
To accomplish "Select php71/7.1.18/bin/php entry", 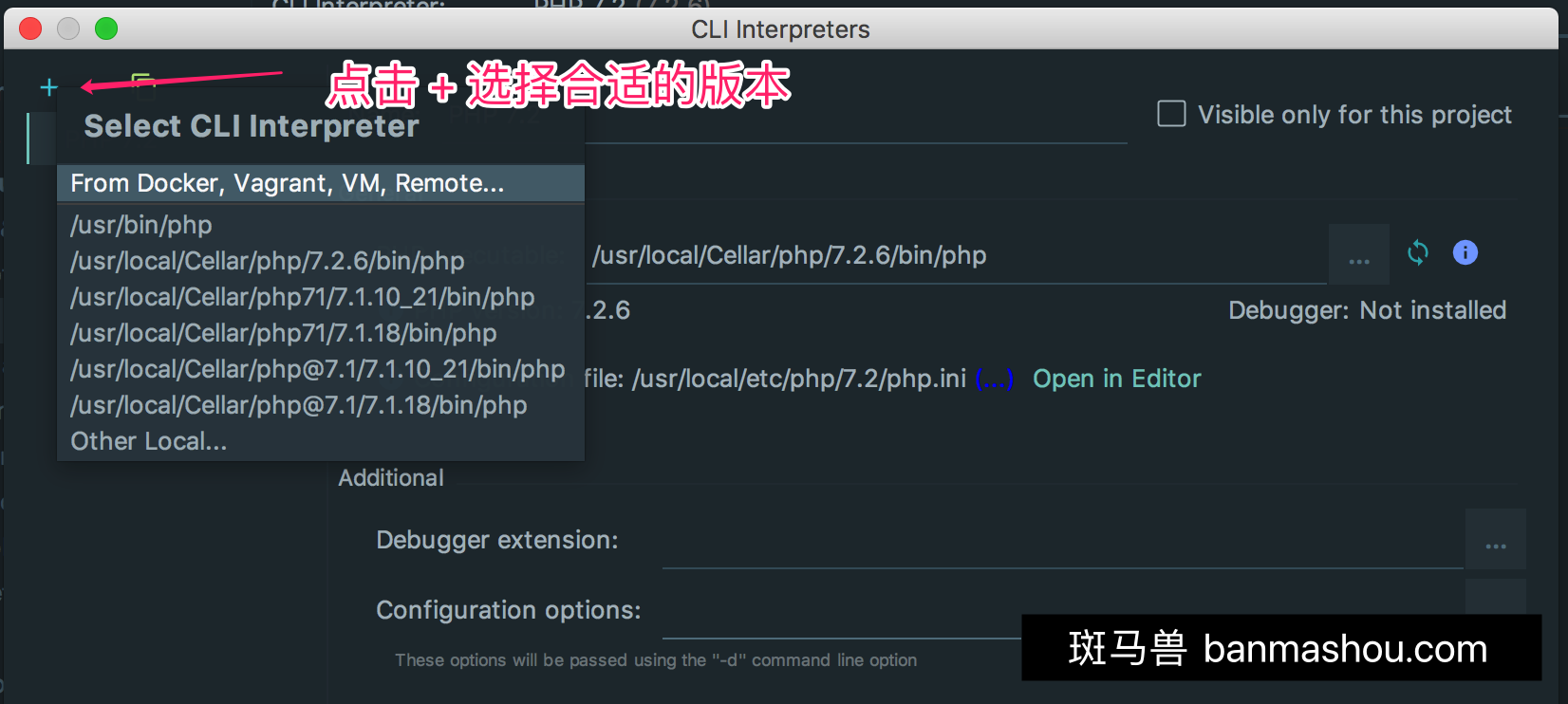I will pyautogui.click(x=321, y=333).
